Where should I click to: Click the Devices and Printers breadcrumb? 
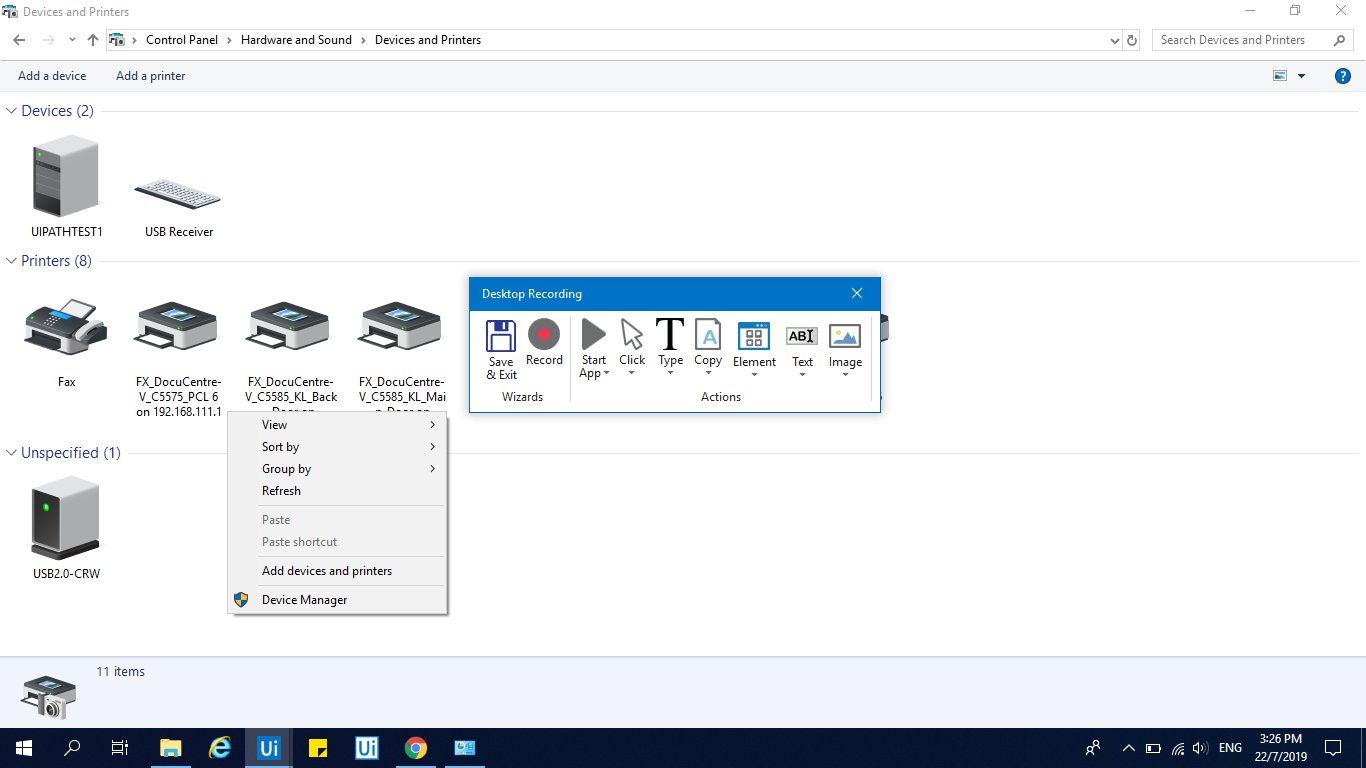point(428,40)
